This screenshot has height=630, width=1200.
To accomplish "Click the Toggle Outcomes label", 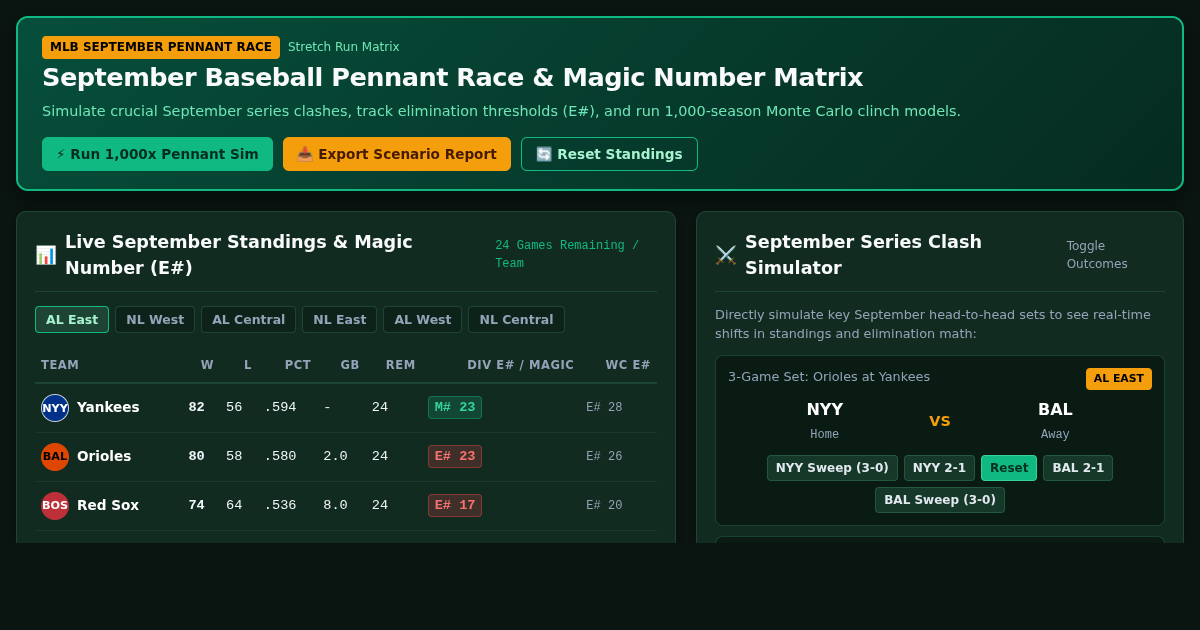I will tap(1097, 255).
